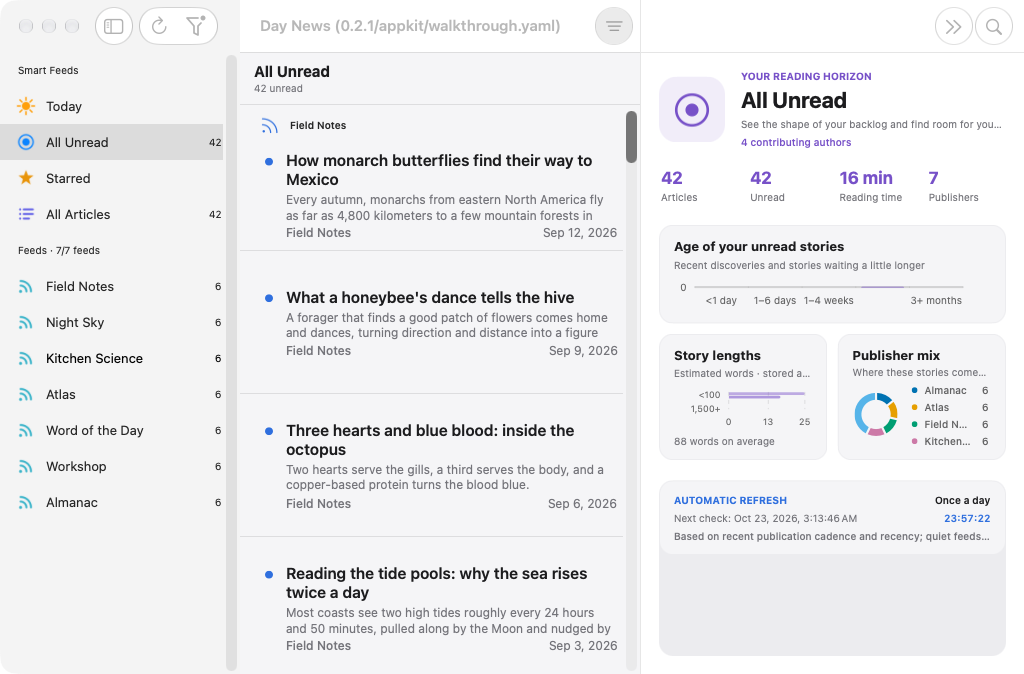
Task: Click the Feeds · 7/7 feeds header
Action: (x=59, y=250)
